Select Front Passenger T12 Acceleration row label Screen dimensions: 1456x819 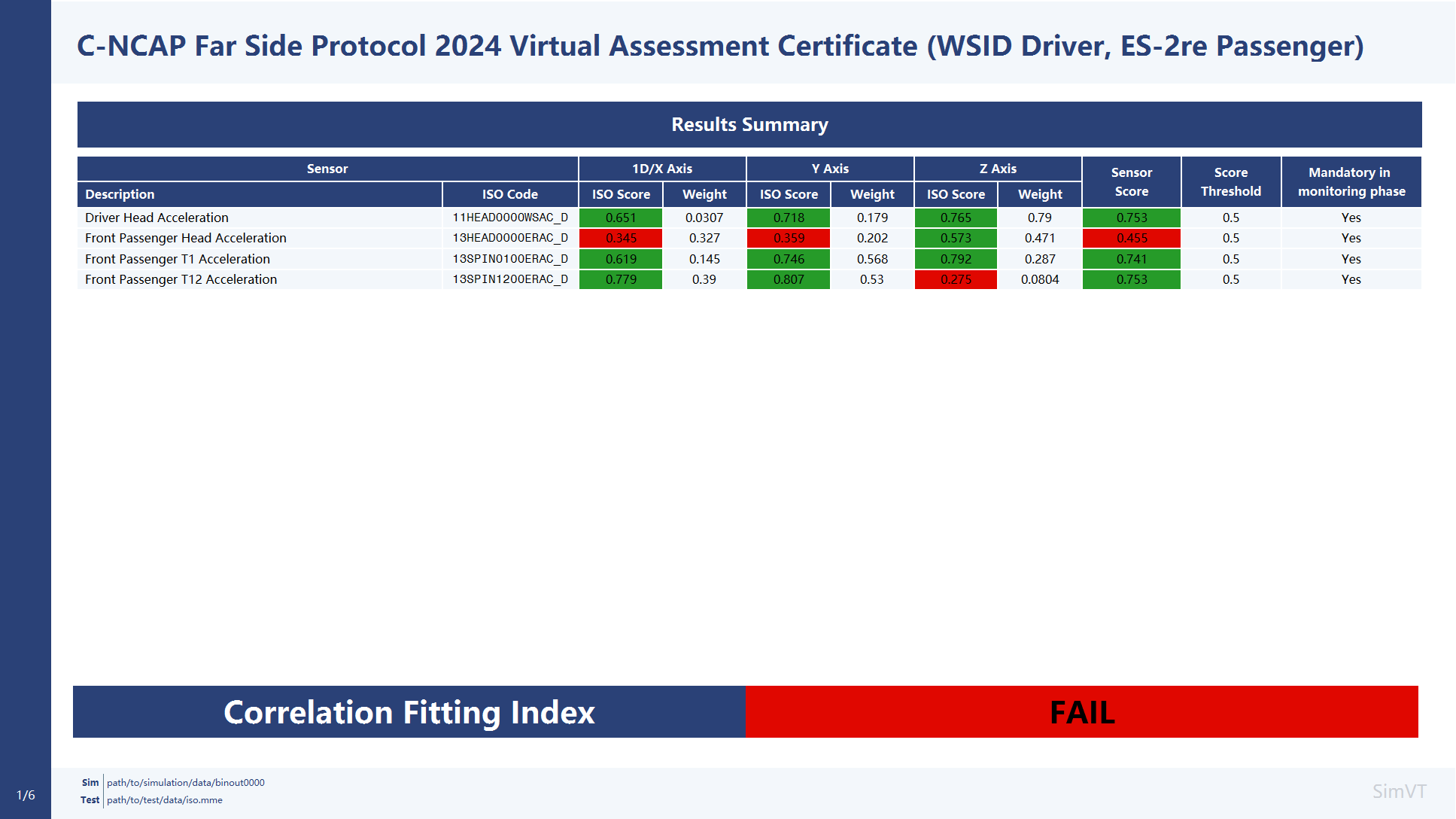[x=181, y=279]
